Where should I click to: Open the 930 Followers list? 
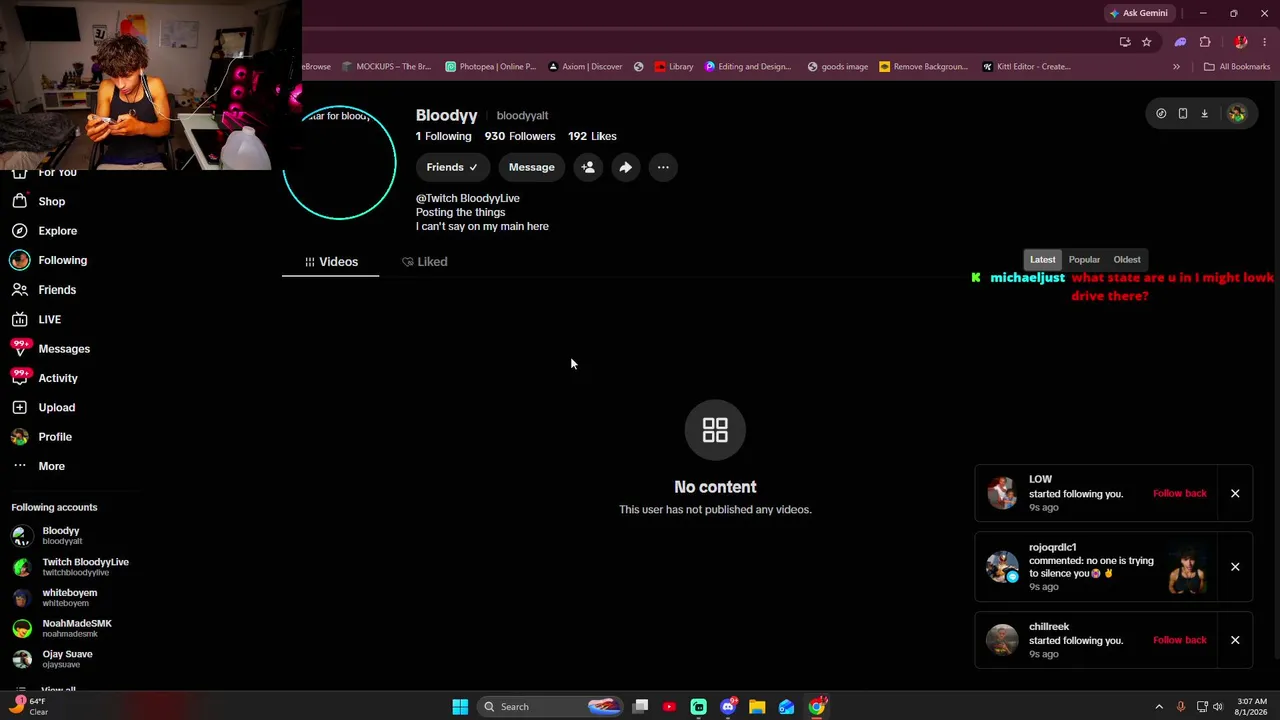pyautogui.click(x=520, y=136)
